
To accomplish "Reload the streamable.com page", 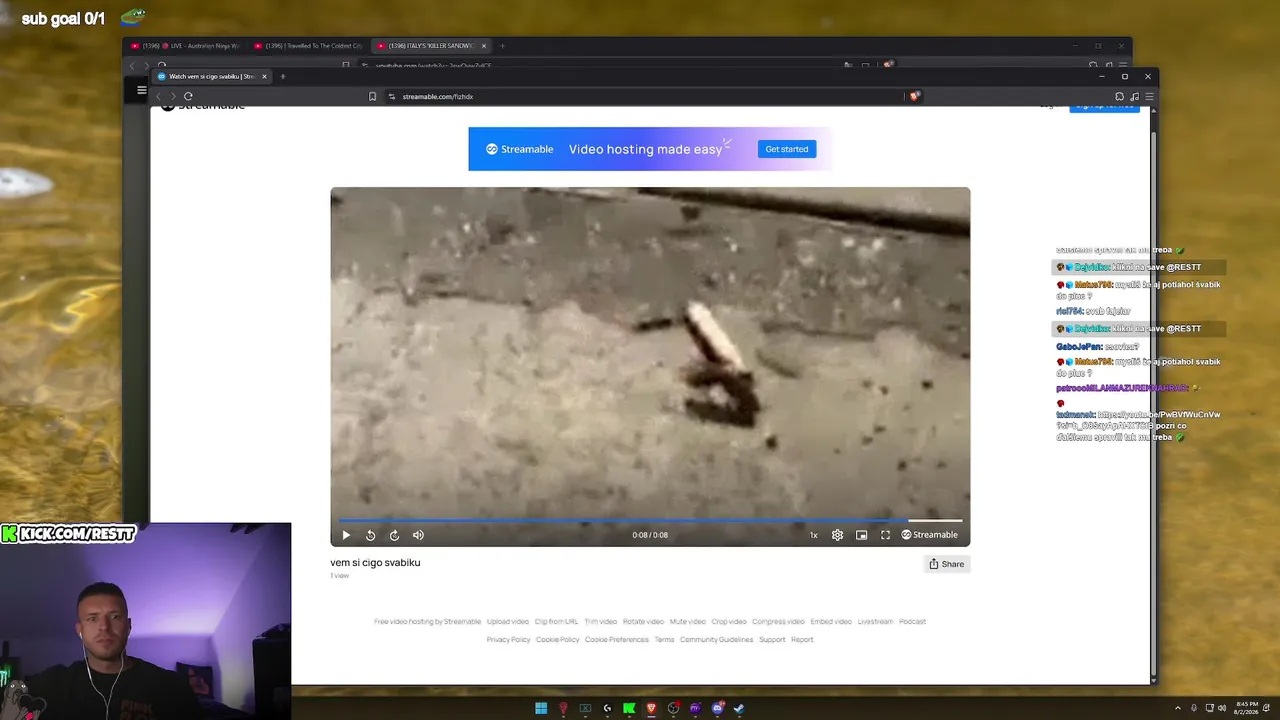I will click(x=188, y=96).
